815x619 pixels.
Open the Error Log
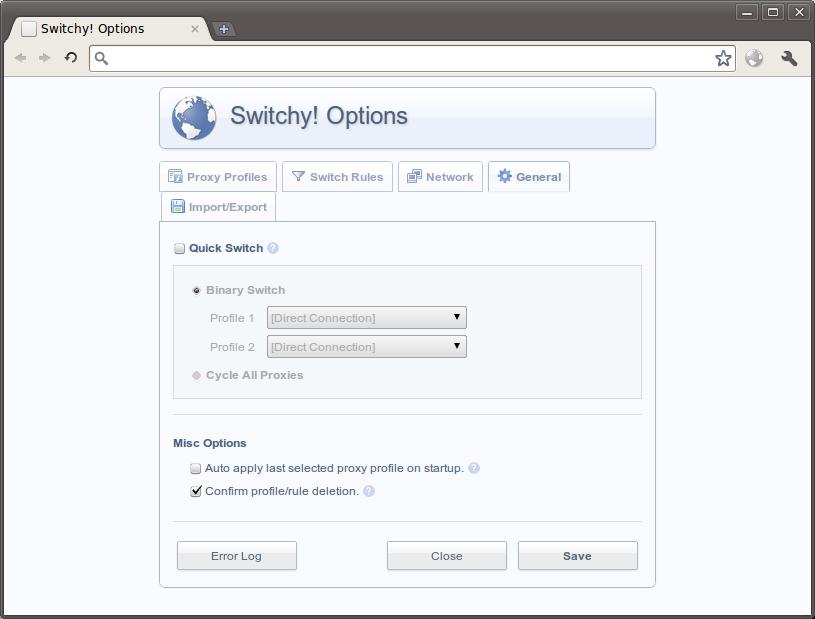[236, 556]
